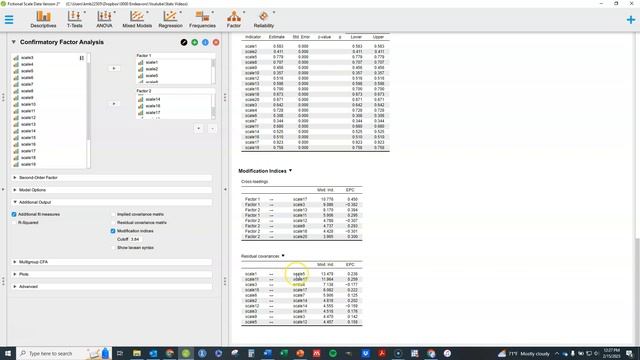640x360 pixels.
Task: Uncheck Additional fit measures
Action: (x=14, y=214)
